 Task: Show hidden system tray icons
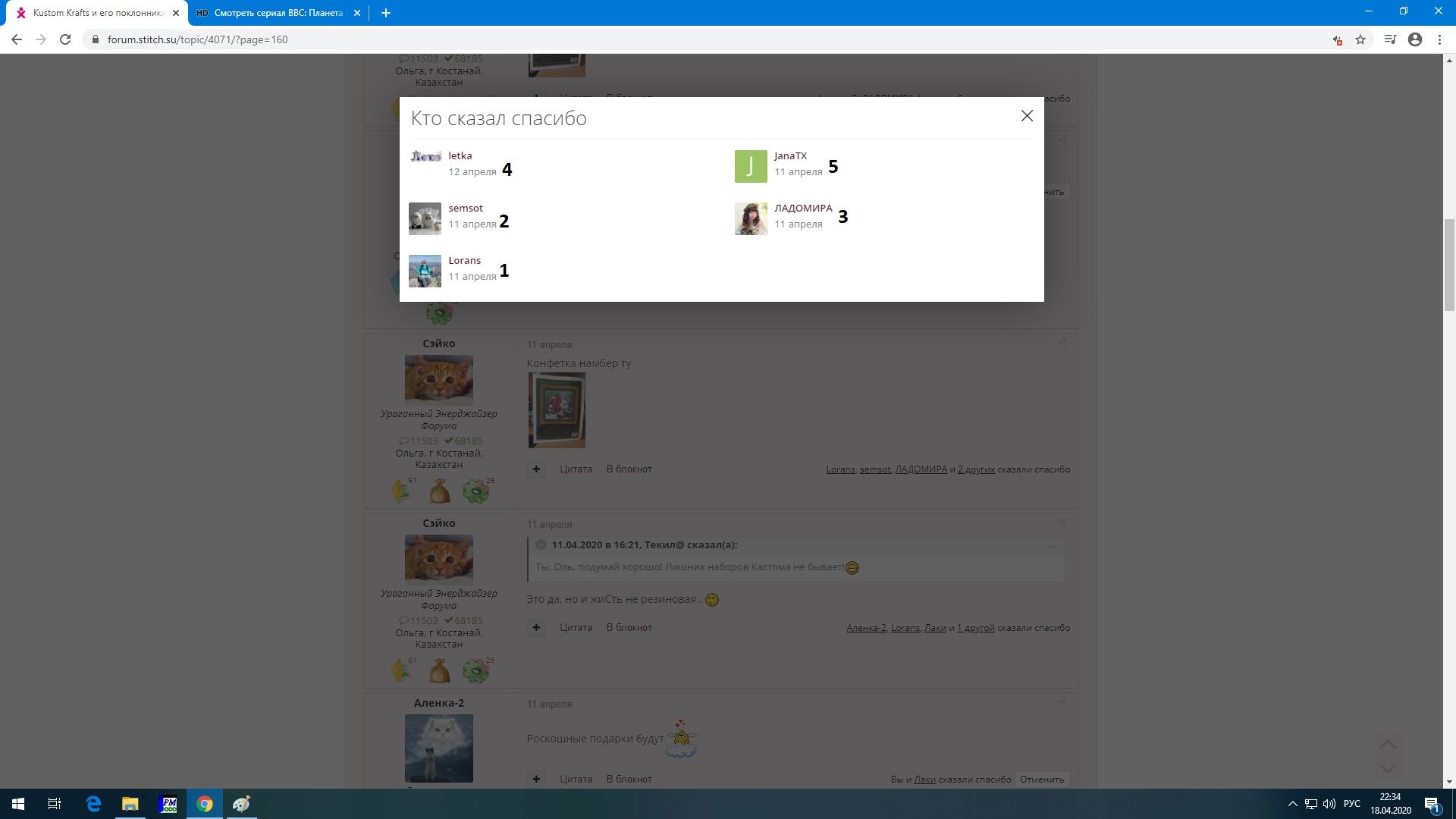1292,804
